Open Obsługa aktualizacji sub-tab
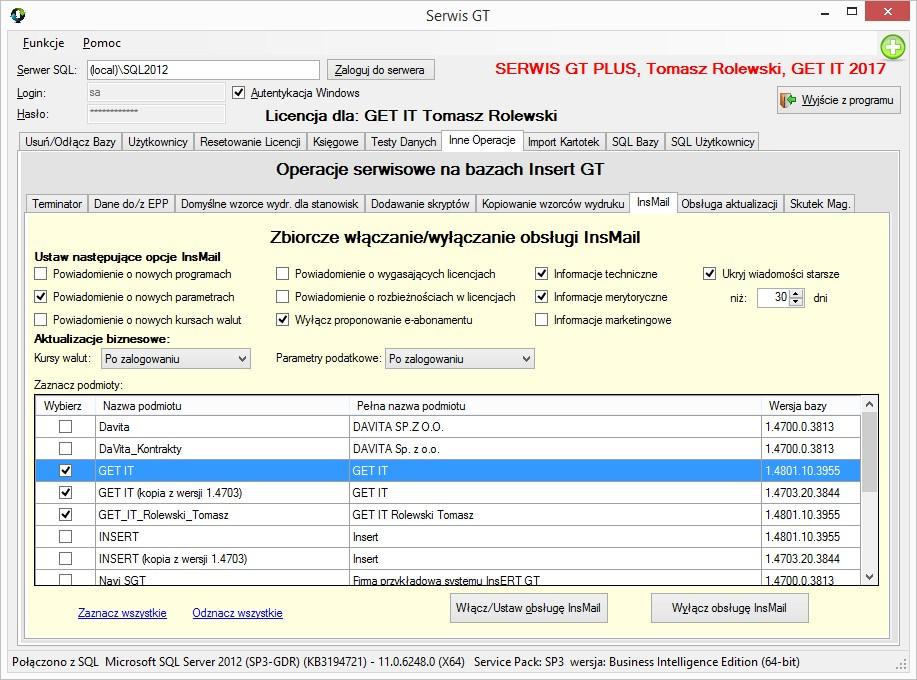 click(x=729, y=203)
